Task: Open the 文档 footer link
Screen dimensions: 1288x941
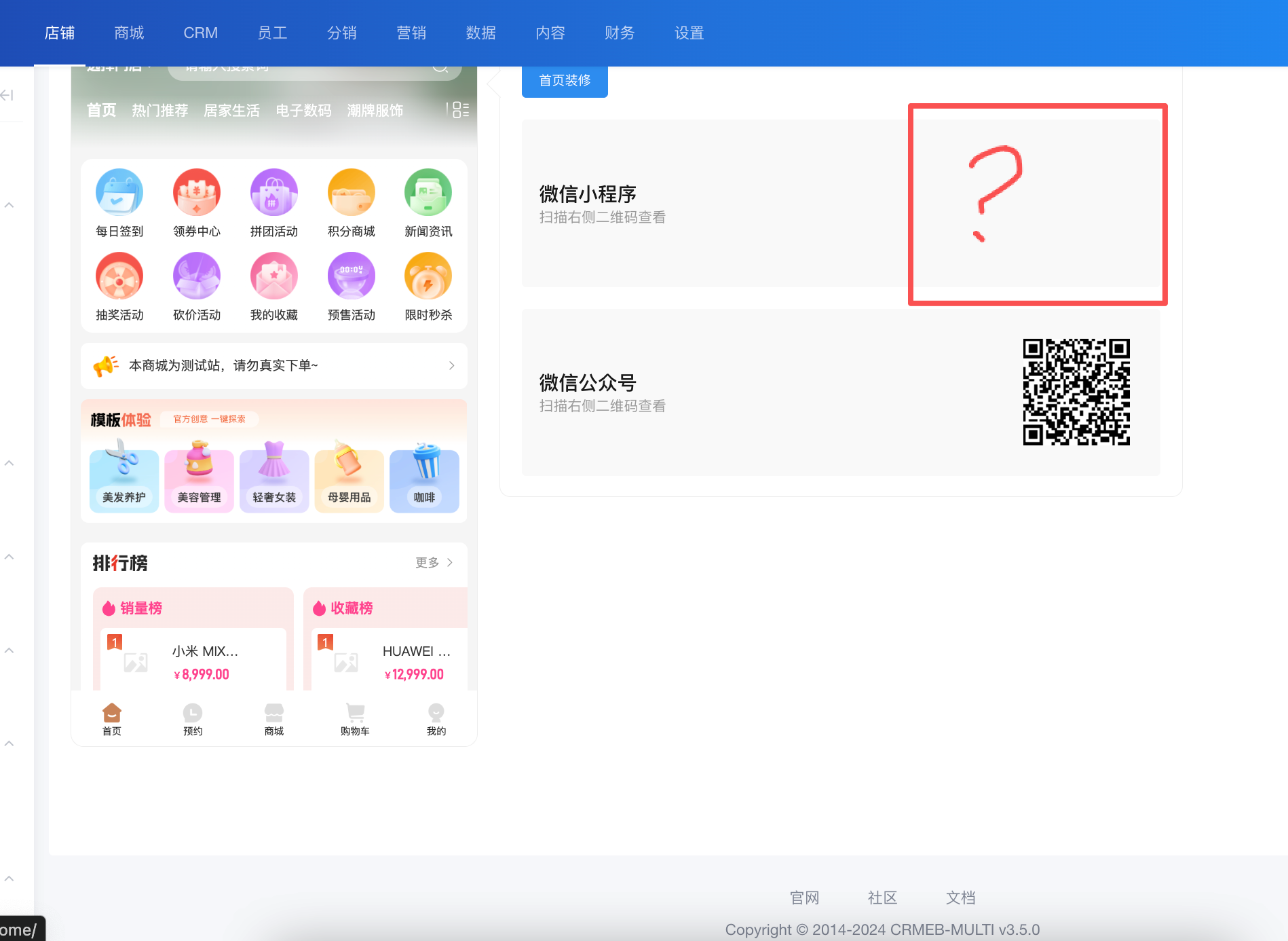Action: (960, 898)
